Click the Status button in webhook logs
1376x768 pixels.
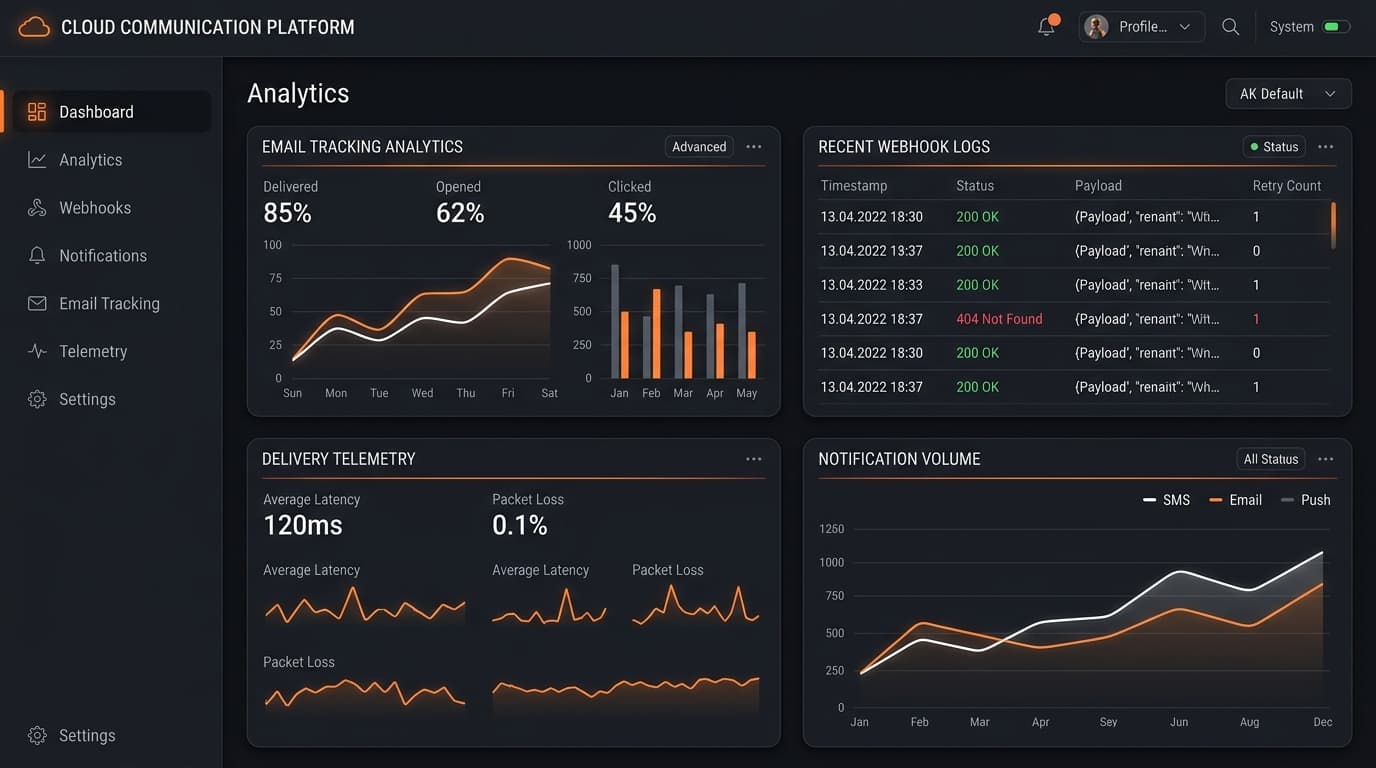point(1272,147)
